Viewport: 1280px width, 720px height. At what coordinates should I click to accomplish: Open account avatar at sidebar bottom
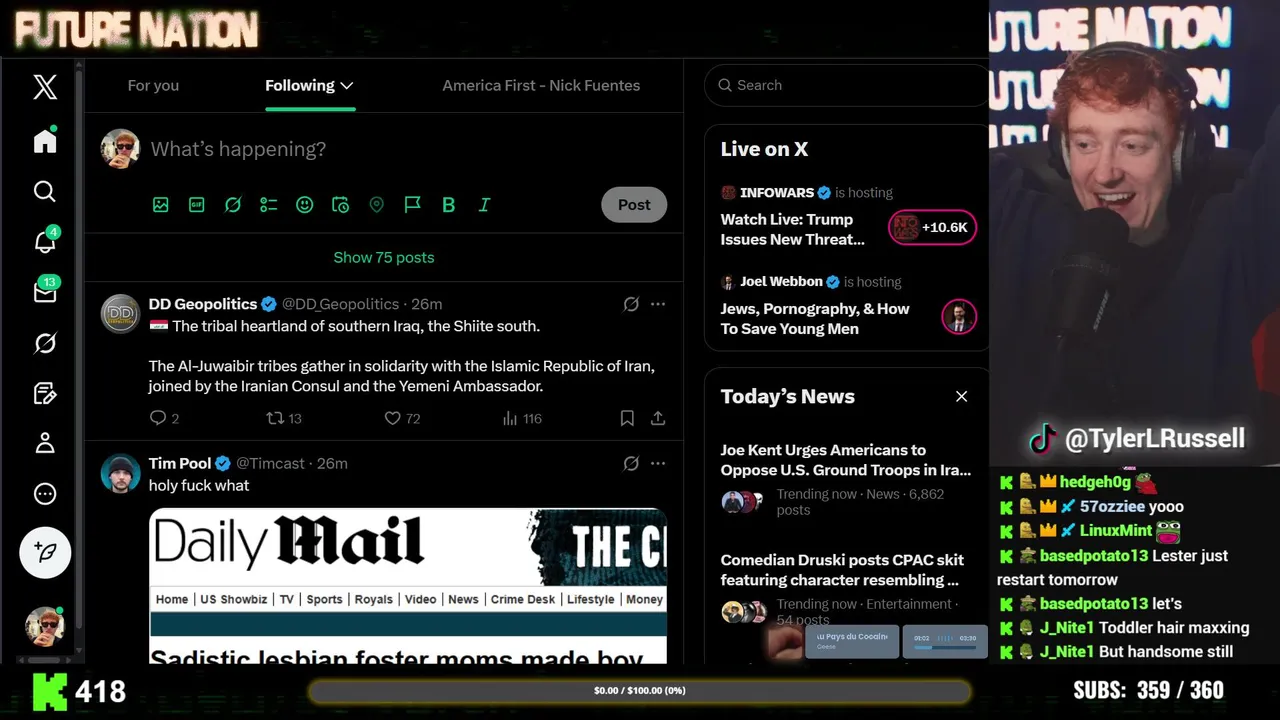(x=45, y=626)
